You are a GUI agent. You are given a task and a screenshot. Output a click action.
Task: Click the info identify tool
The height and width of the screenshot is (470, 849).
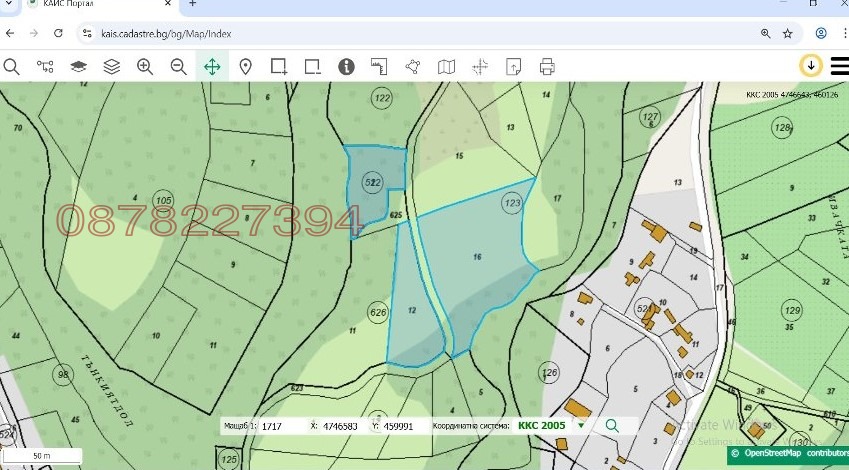pos(346,67)
